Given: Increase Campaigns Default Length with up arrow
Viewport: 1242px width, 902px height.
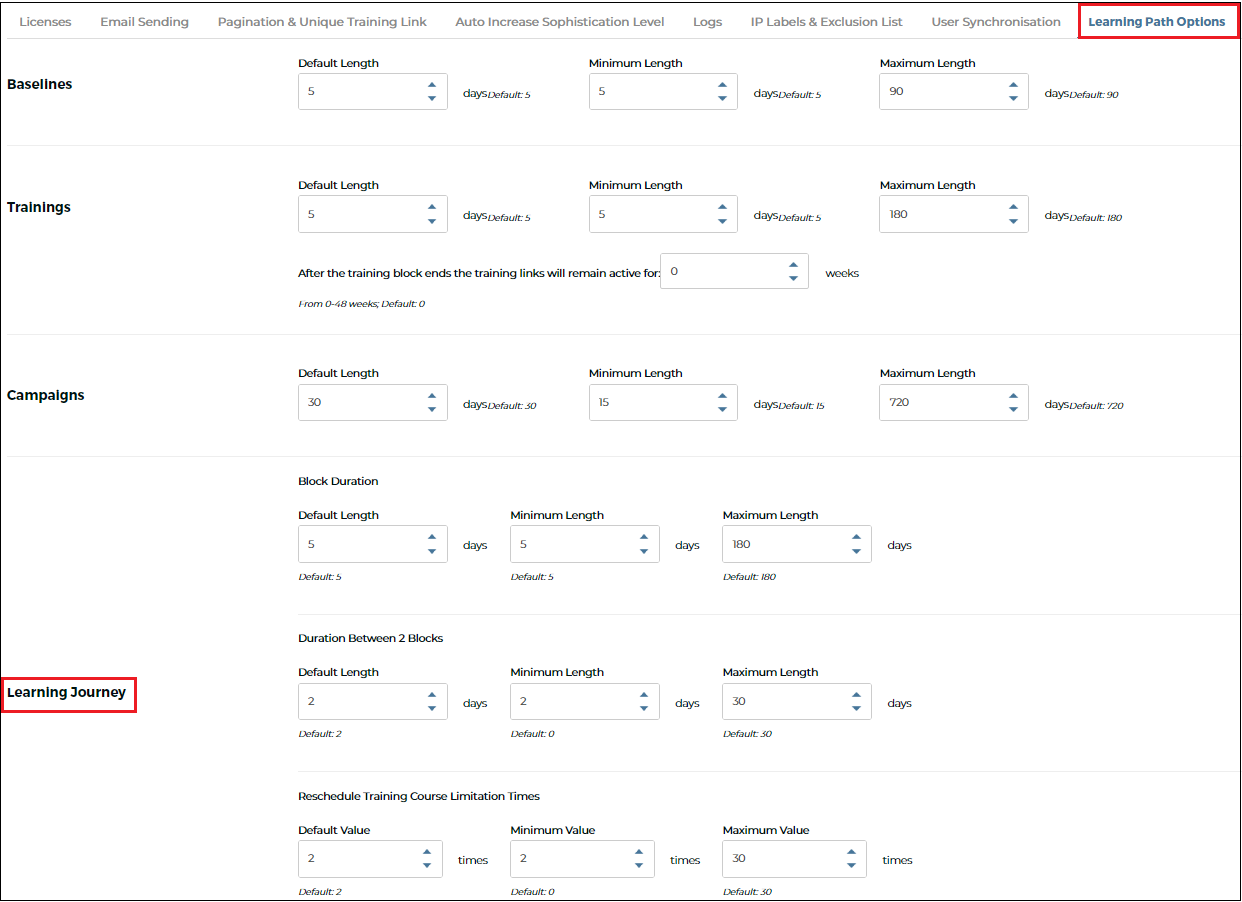Looking at the screenshot, I should pos(431,395).
